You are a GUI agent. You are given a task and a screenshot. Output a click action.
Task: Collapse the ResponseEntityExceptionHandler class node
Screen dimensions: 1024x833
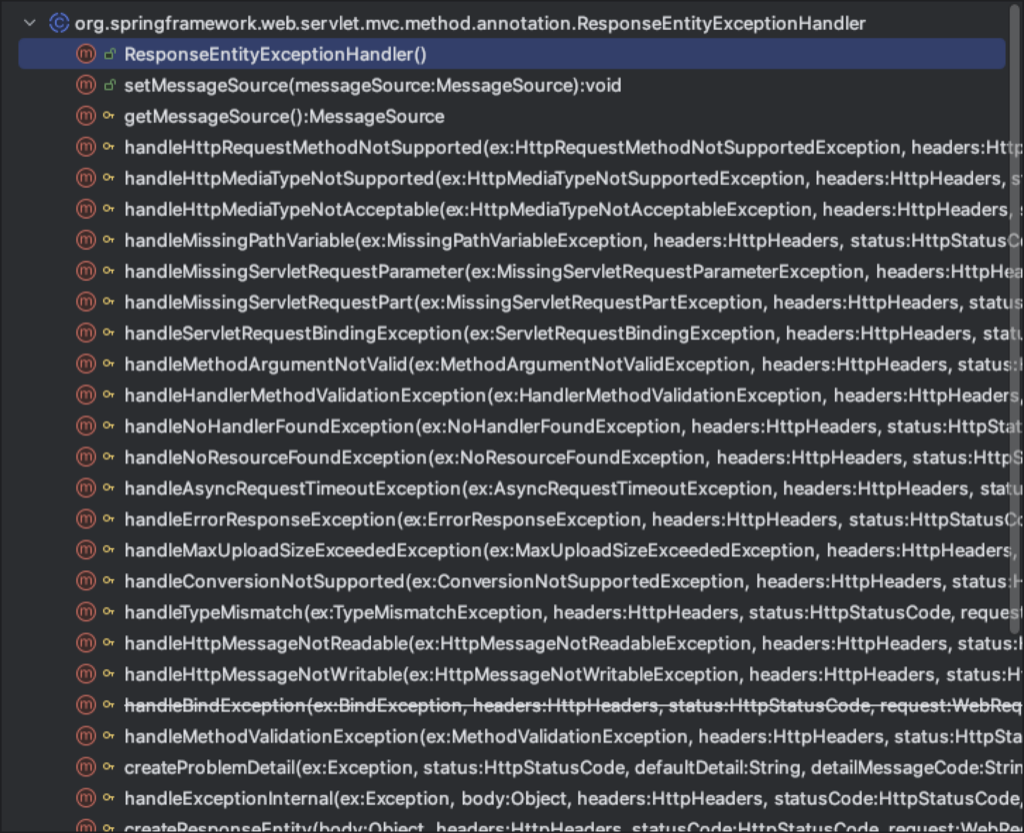[29, 23]
